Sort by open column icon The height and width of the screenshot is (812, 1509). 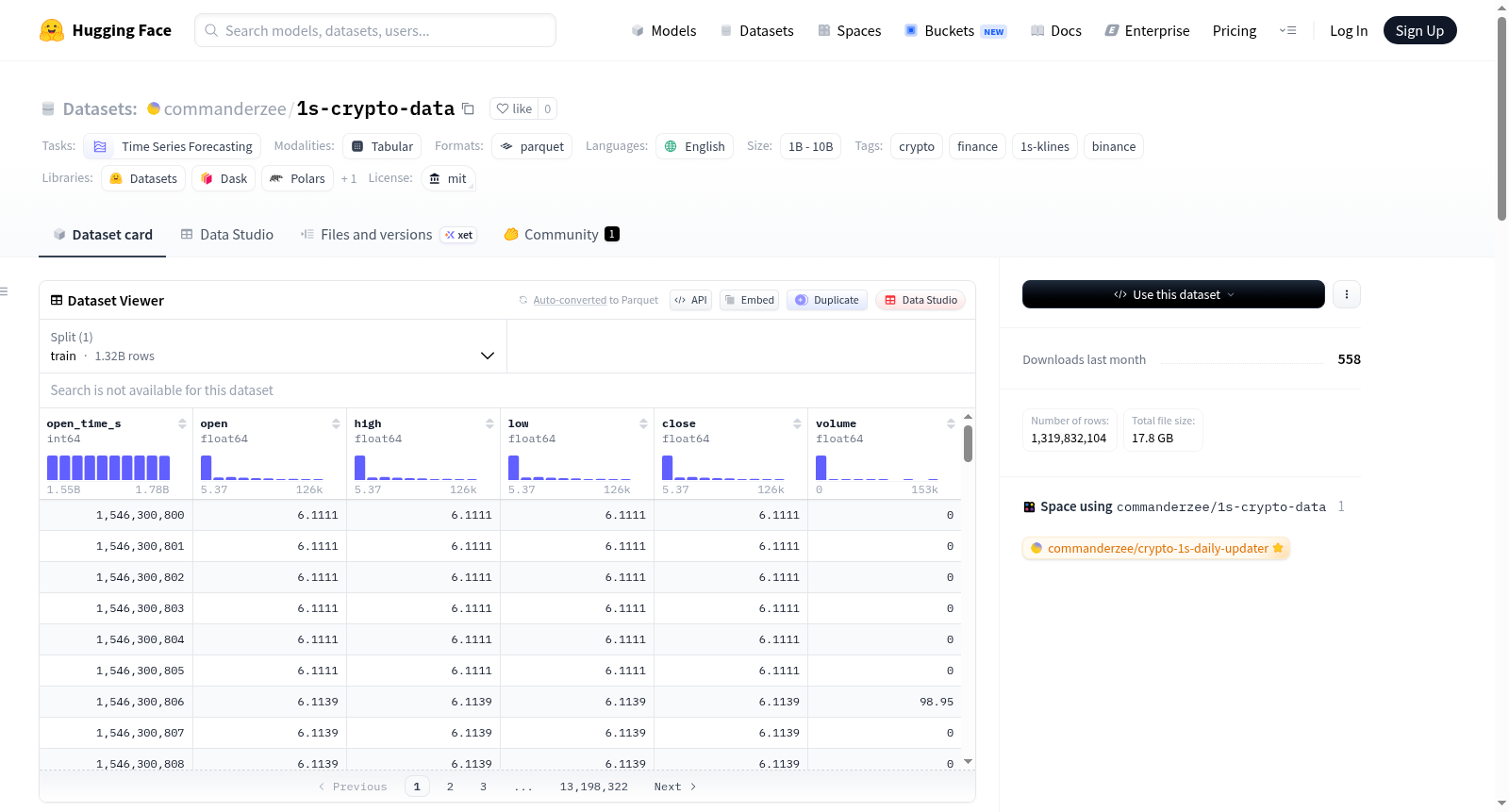pos(336,424)
